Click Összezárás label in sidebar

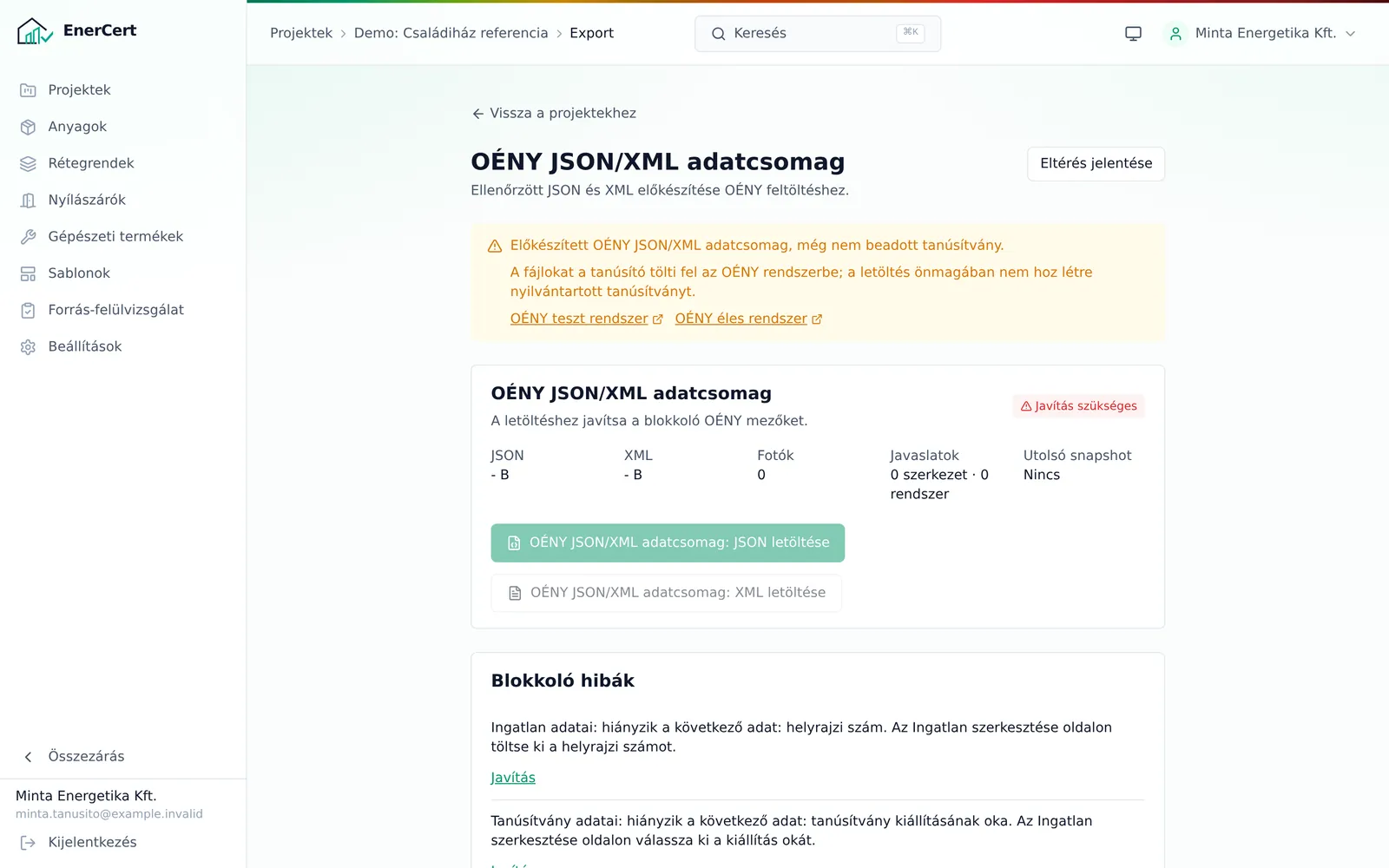(86, 757)
